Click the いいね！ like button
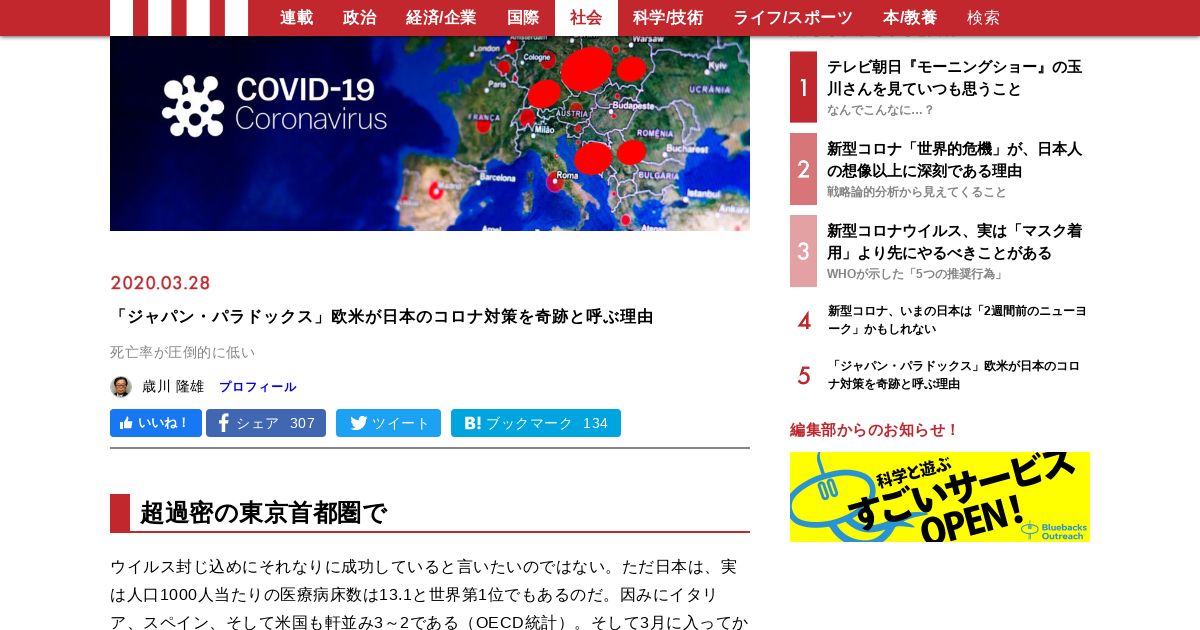The height and width of the screenshot is (630, 1200). [156, 423]
